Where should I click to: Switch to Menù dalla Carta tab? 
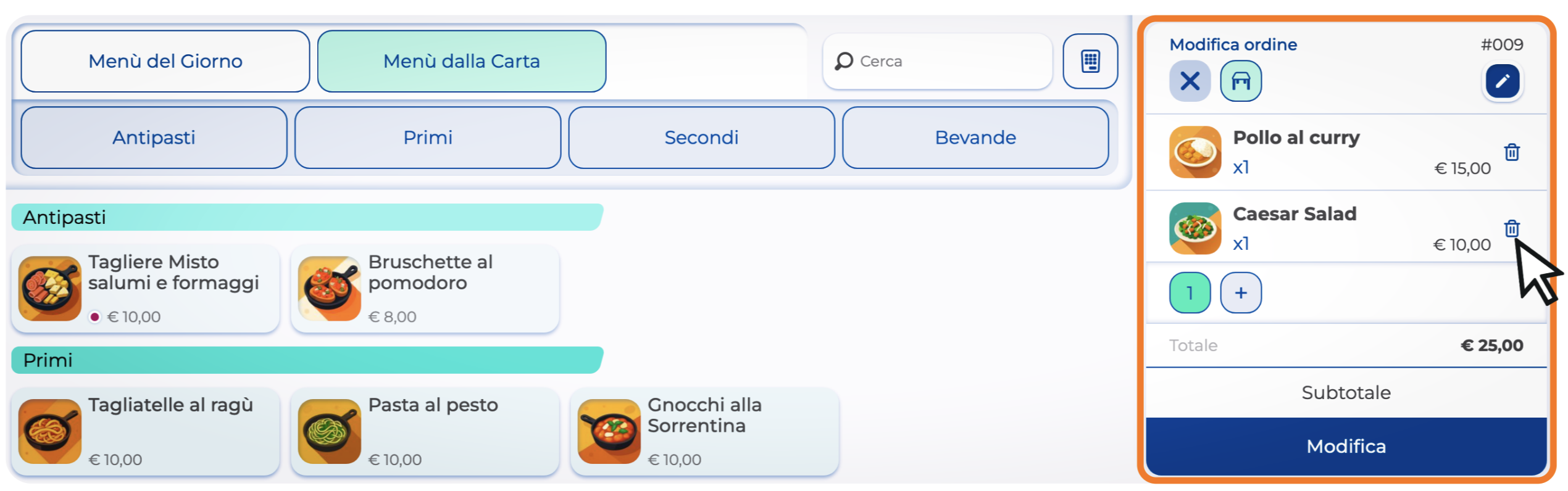tap(461, 61)
